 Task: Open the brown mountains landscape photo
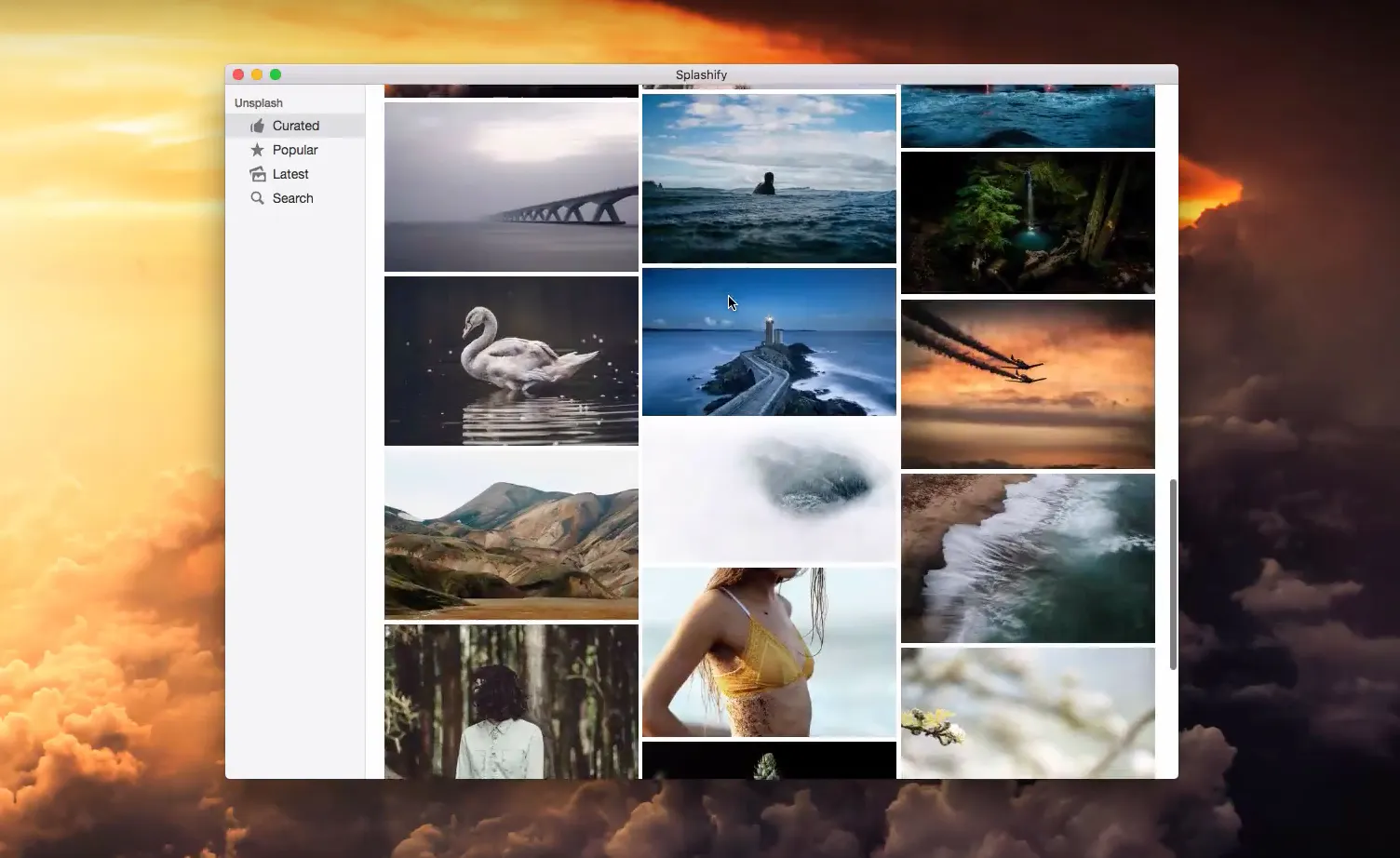(x=511, y=535)
